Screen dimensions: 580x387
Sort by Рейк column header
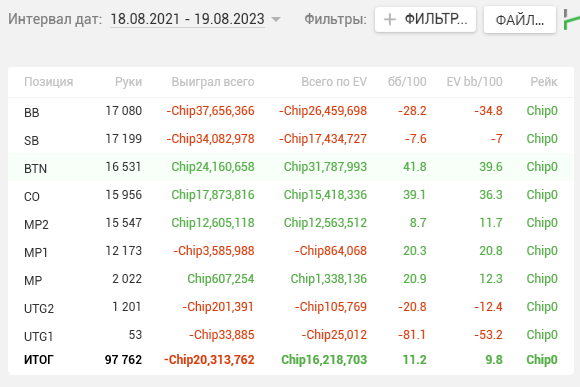[x=544, y=82]
